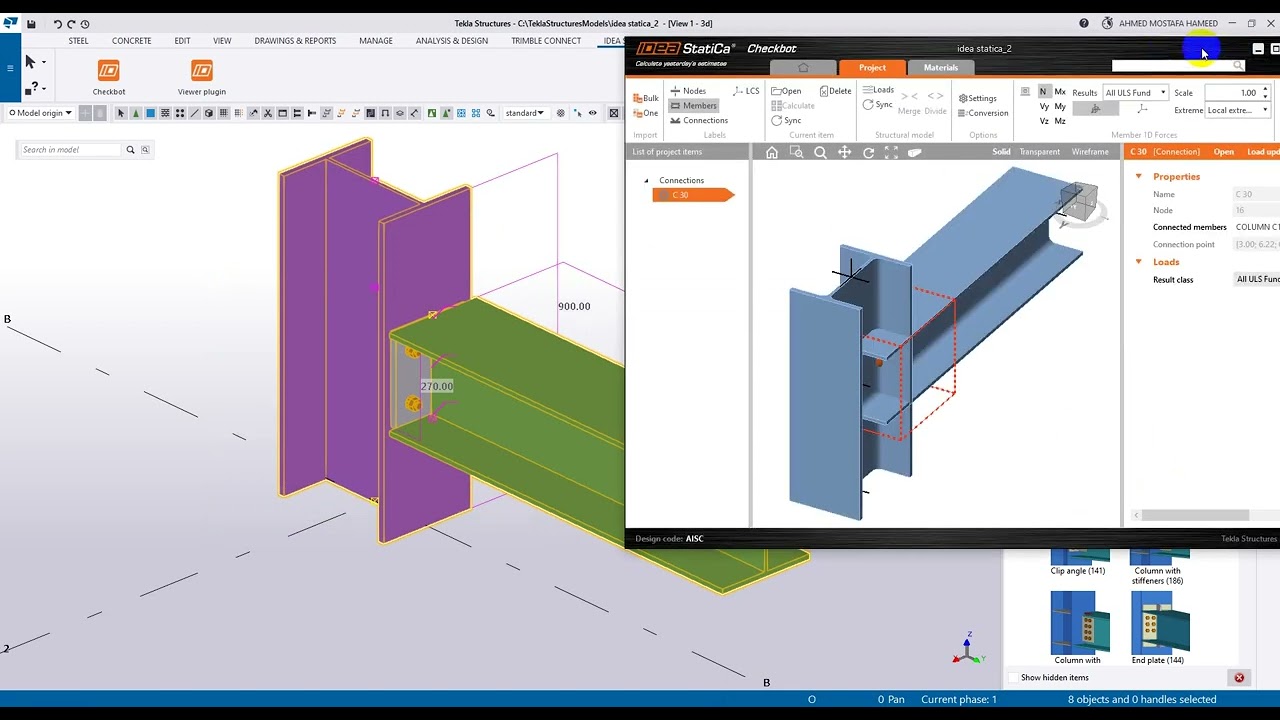Click the properties panel horizontal scrollbar
The image size is (1280, 720).
point(1194,515)
